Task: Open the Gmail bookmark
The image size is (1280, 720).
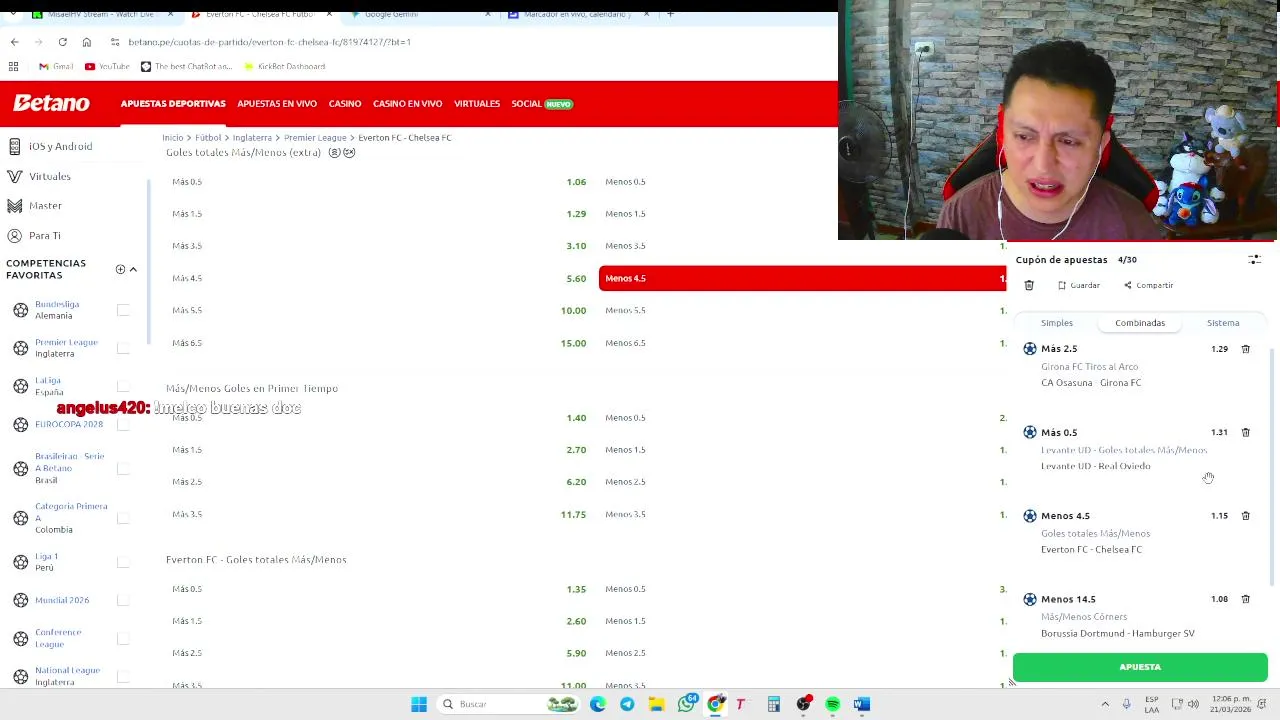Action: (56, 66)
